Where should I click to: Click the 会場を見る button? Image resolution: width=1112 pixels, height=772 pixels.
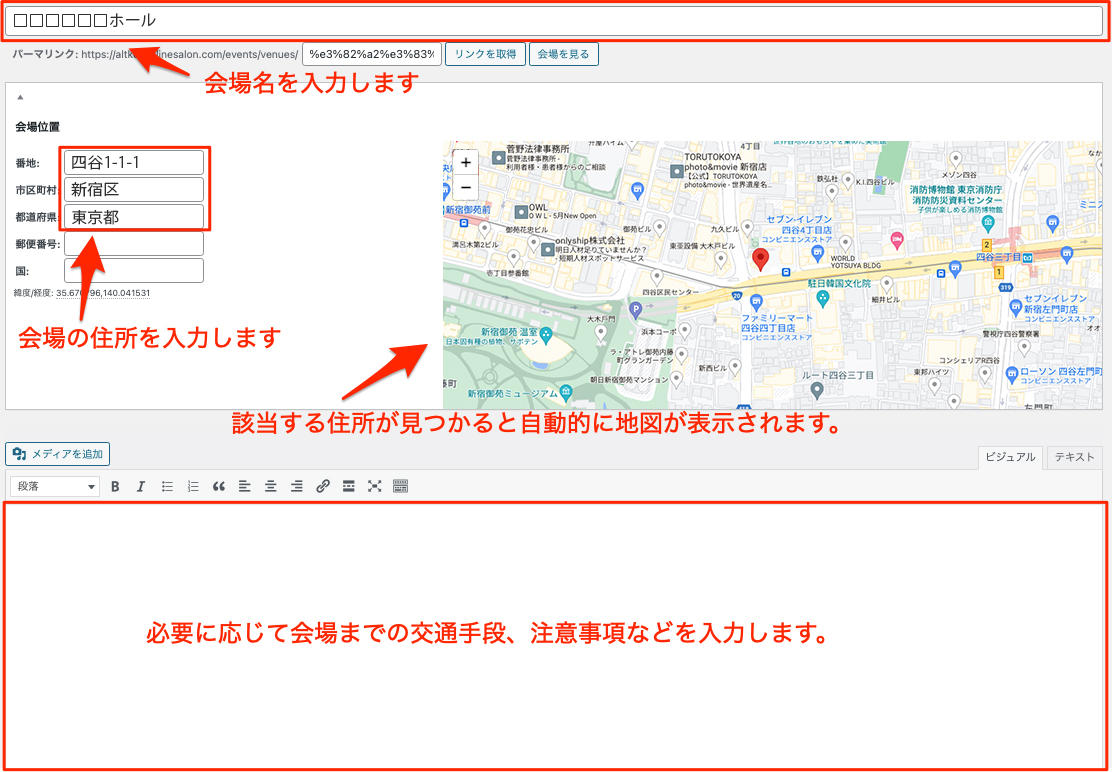564,54
